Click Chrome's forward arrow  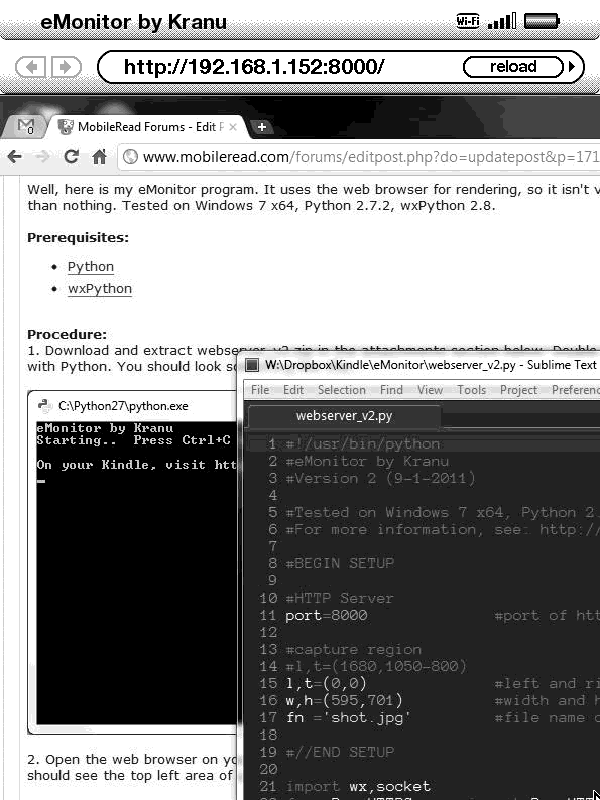[43, 157]
